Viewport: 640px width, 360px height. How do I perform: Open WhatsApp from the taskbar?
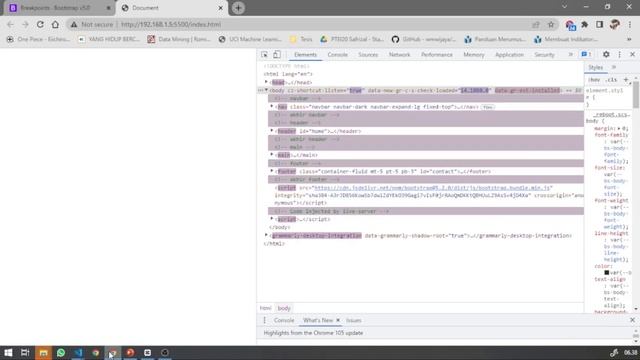61,352
